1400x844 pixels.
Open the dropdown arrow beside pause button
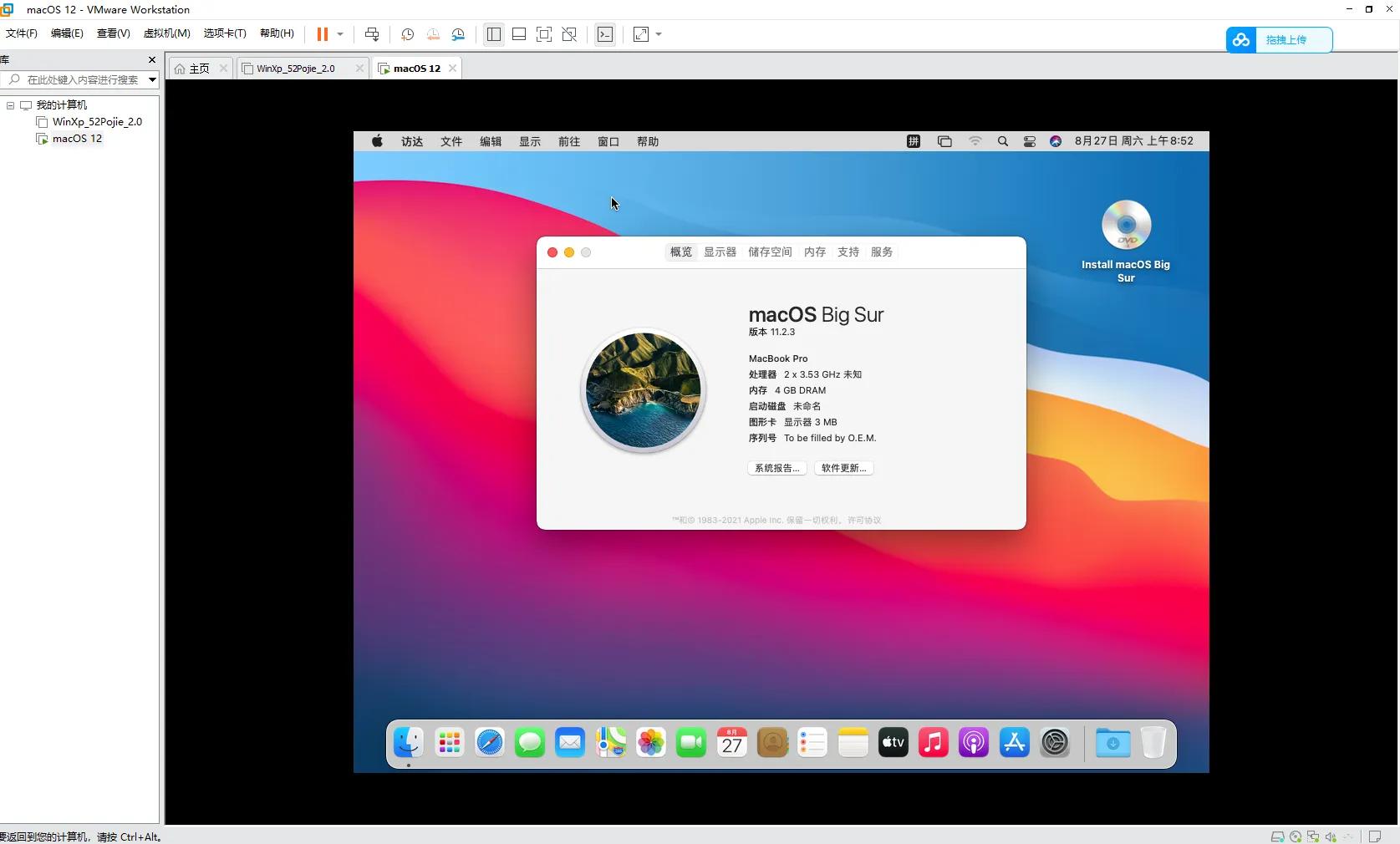340,34
